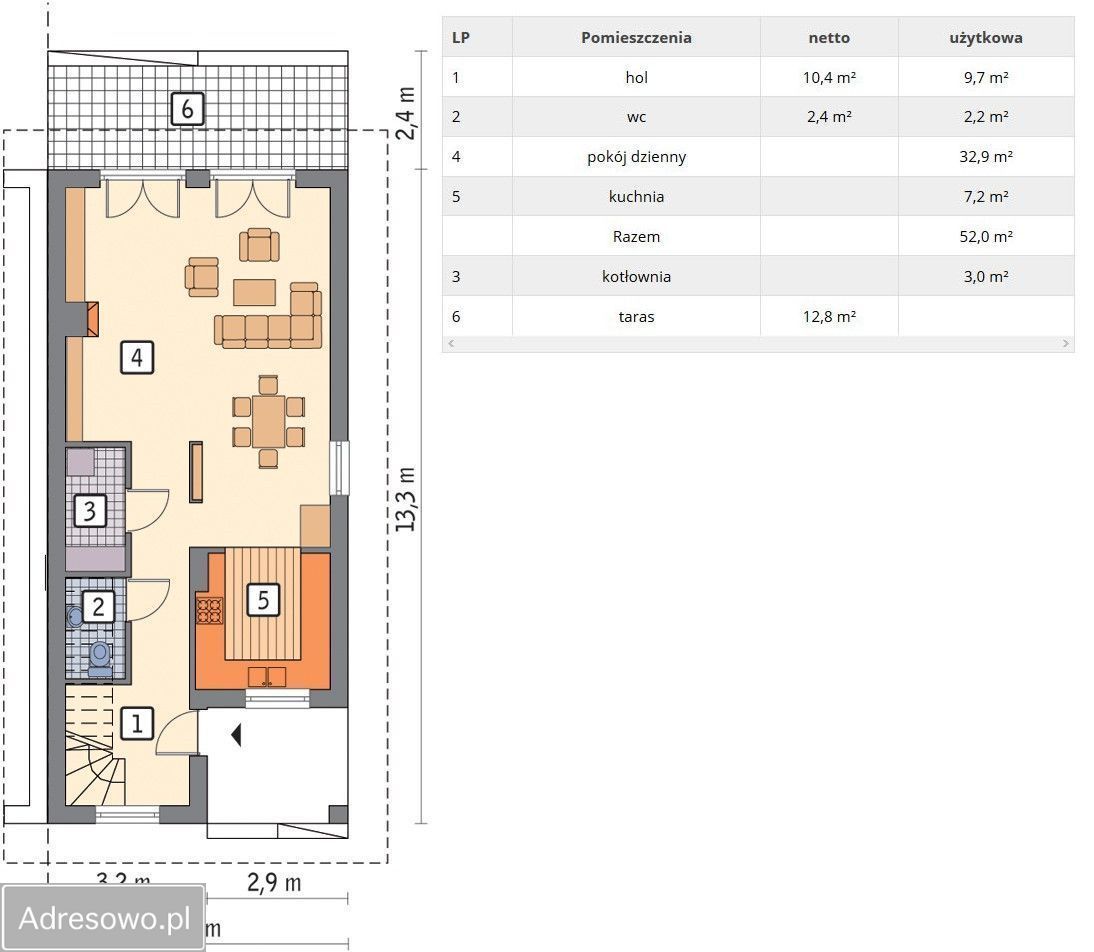
Task: Click the kitchen stove burners symbol
Action: point(209,611)
